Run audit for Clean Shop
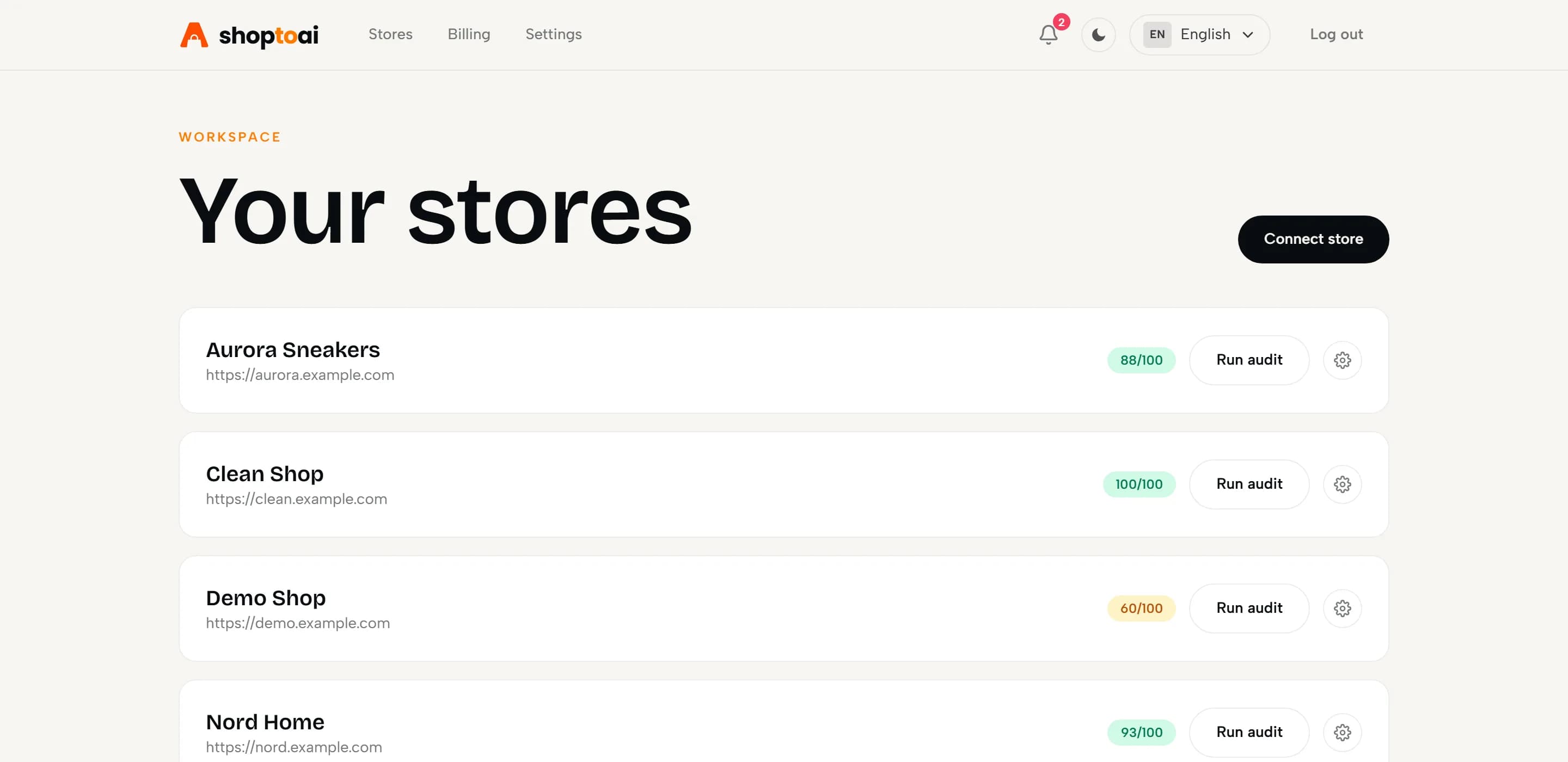Image resolution: width=1568 pixels, height=762 pixels. tap(1249, 484)
